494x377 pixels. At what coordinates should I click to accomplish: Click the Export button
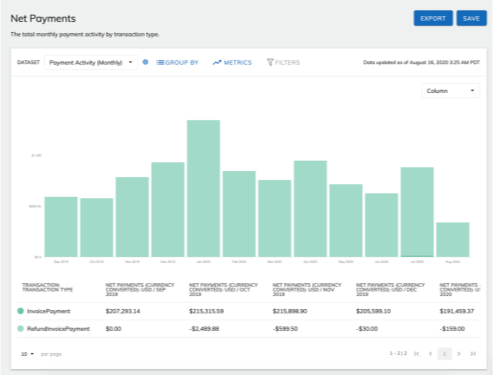click(433, 18)
